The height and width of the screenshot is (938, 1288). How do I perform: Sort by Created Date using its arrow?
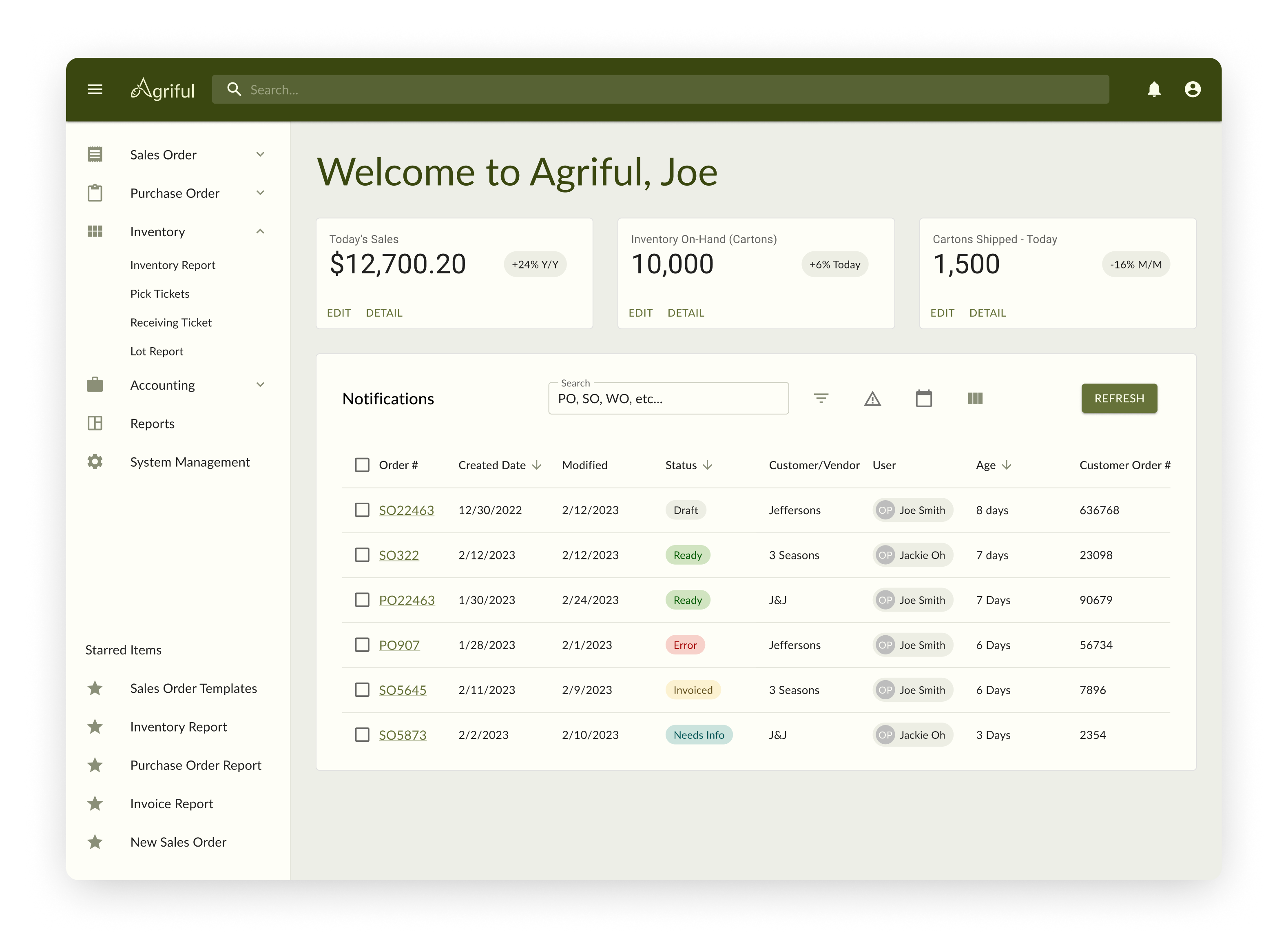tap(537, 465)
